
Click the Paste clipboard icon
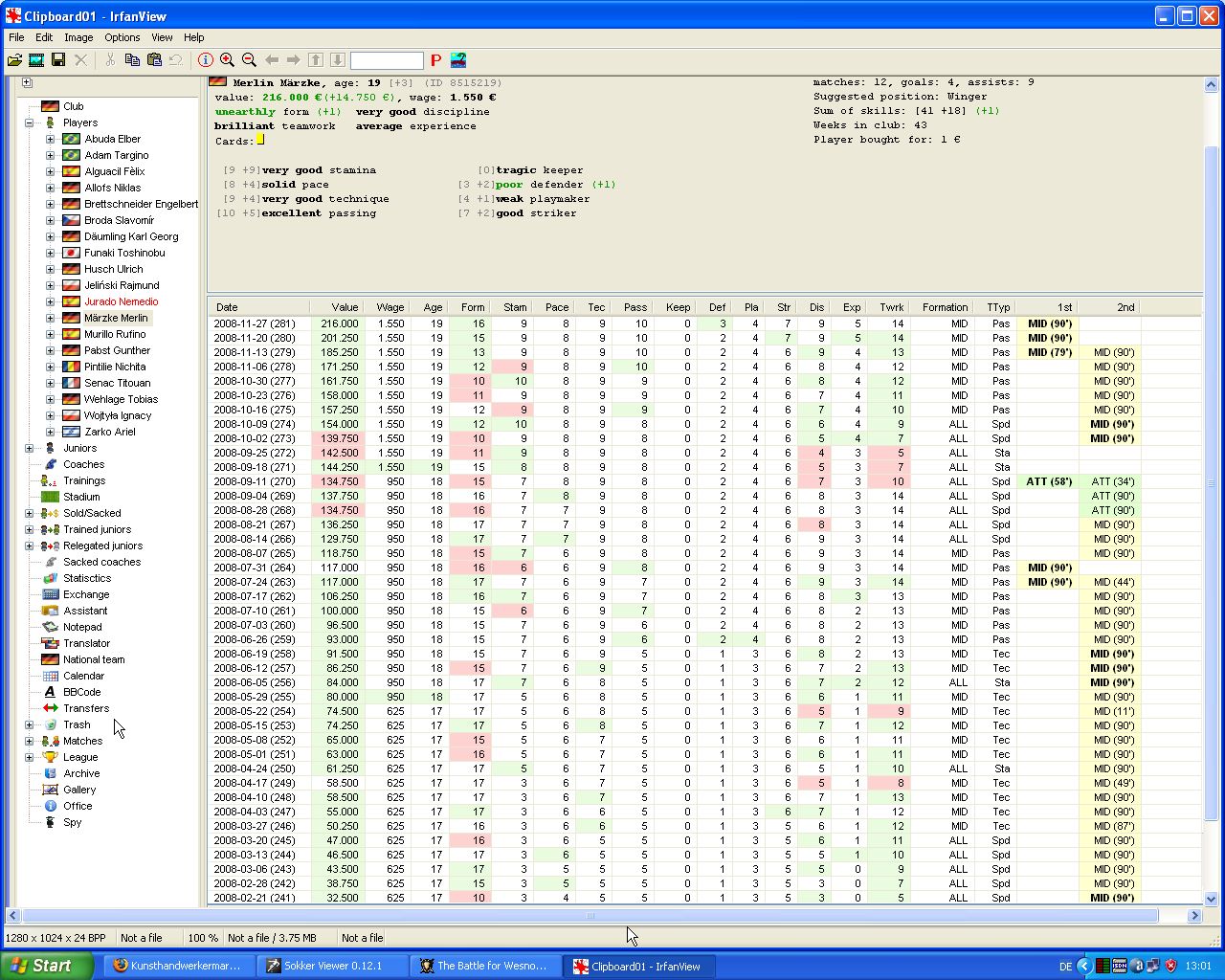coord(154,60)
